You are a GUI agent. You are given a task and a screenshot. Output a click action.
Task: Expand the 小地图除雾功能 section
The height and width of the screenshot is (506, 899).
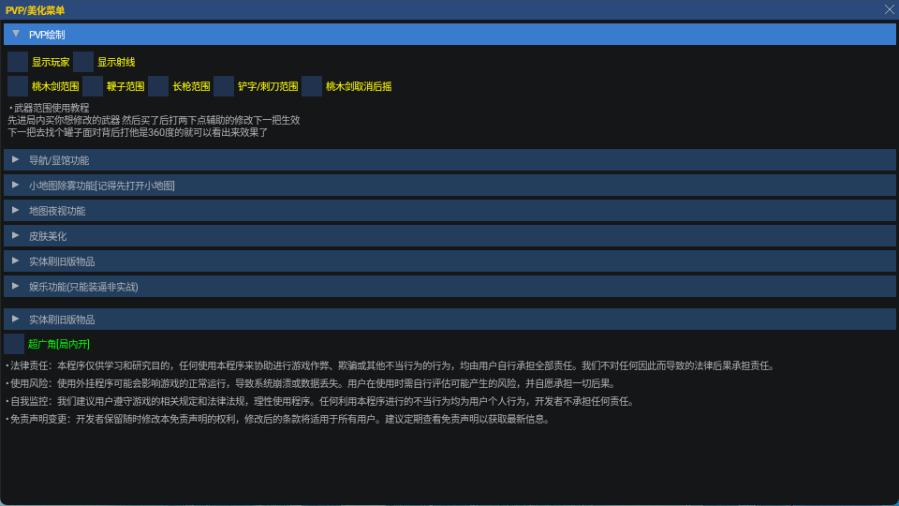pyautogui.click(x=450, y=185)
